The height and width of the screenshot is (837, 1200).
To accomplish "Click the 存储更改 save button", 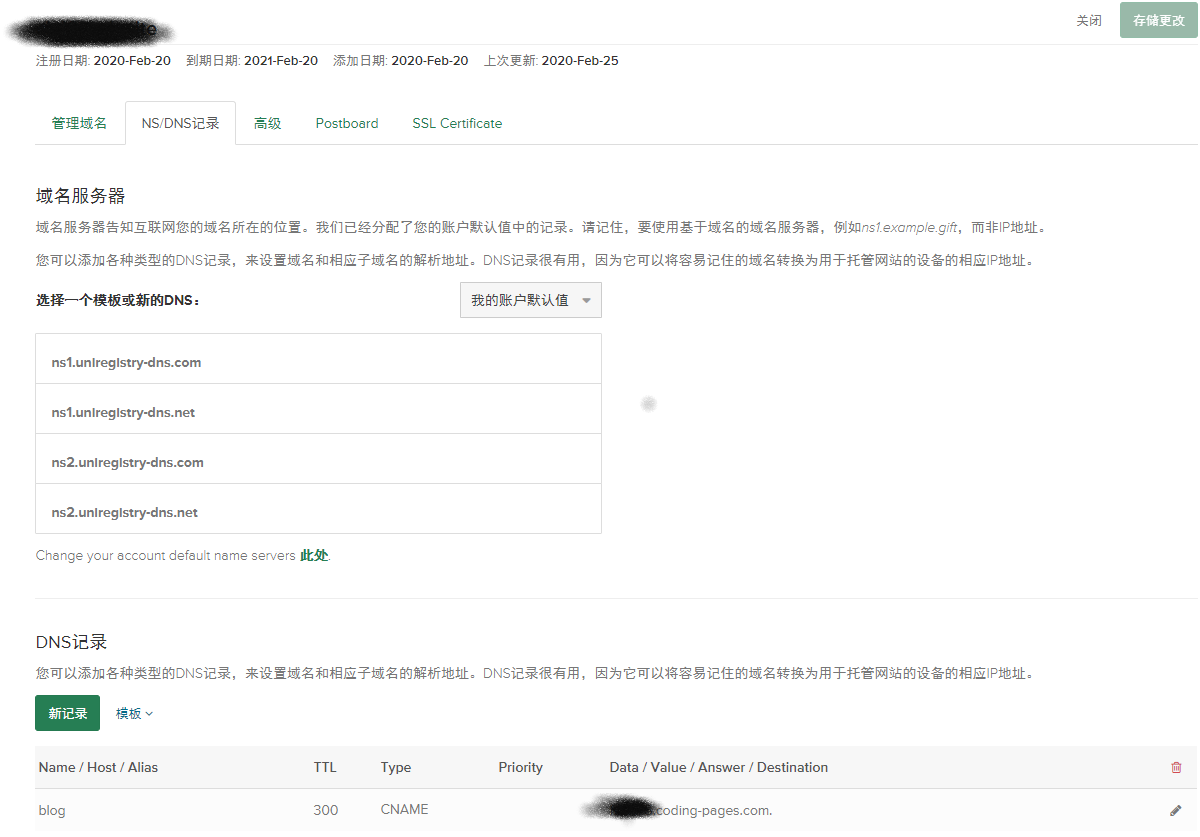I will click(1158, 20).
